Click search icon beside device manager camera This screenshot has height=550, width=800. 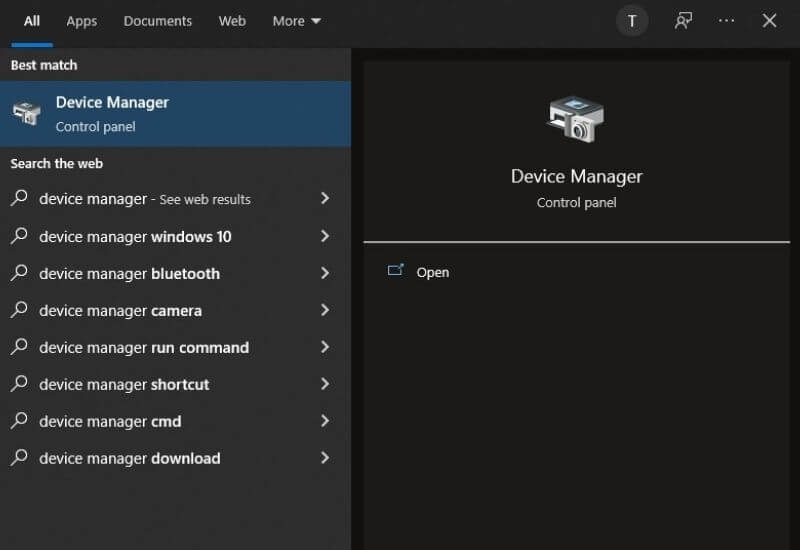19,310
